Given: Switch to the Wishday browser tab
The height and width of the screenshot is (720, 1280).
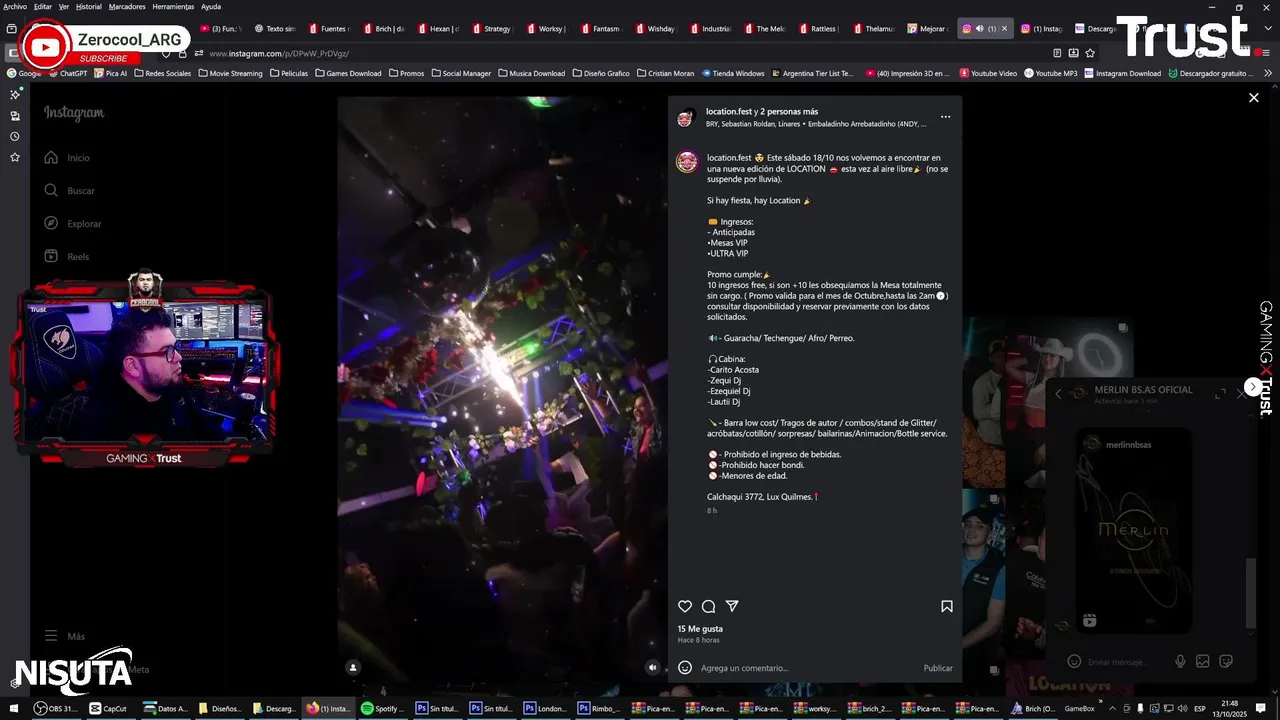Looking at the screenshot, I should pyautogui.click(x=654, y=29).
